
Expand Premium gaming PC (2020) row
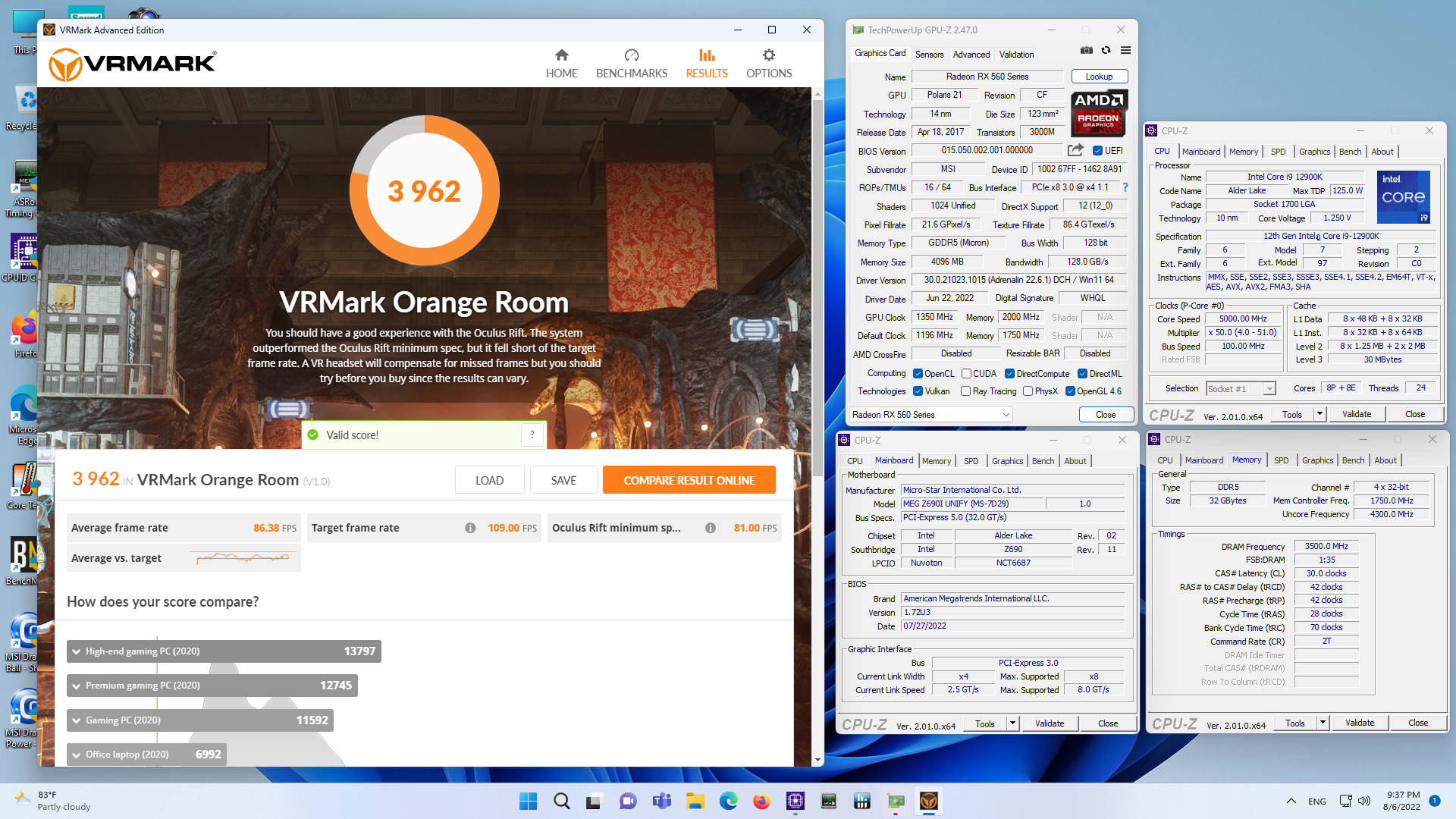212,686
